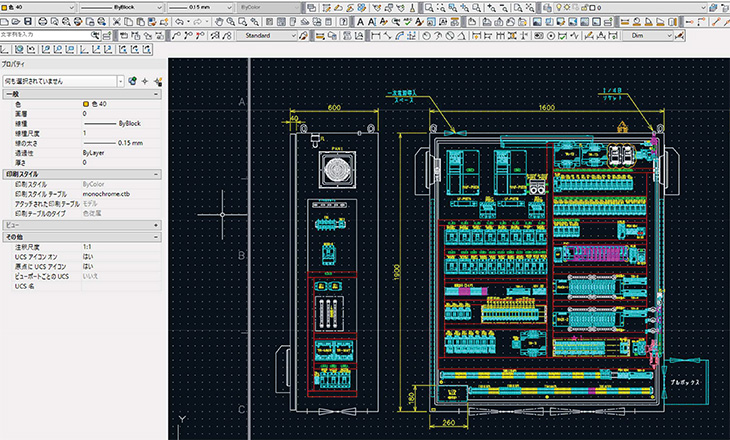730x440 pixels.
Task: Click the 色 40 color swatch in properties
Action: click(86, 104)
